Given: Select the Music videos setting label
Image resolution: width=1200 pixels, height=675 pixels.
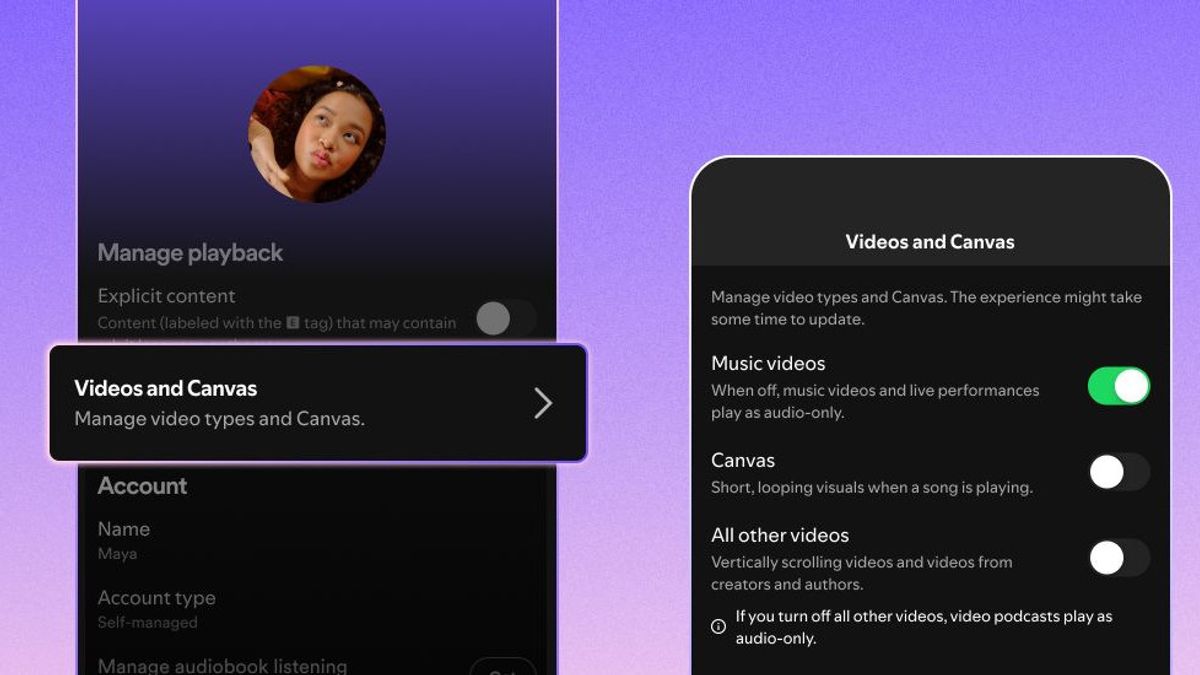Looking at the screenshot, I should 768,363.
